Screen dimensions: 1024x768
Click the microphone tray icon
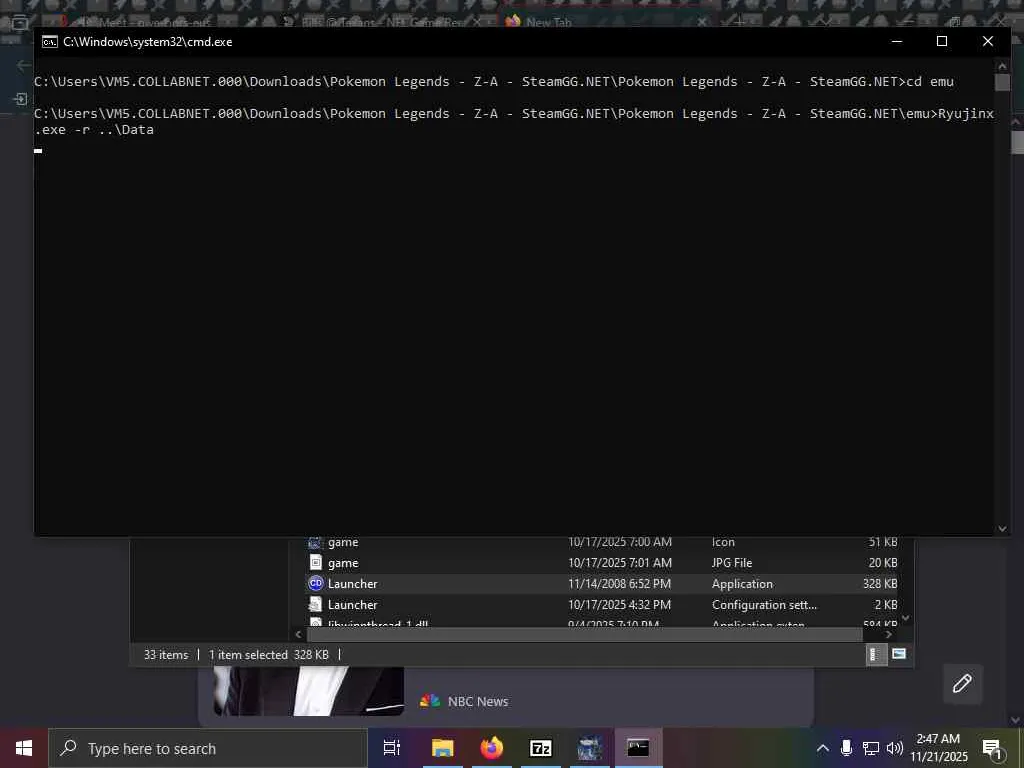pos(846,748)
